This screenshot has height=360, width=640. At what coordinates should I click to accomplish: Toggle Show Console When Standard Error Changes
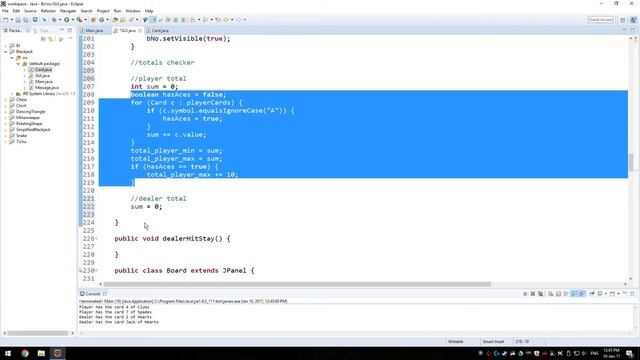coord(582,293)
